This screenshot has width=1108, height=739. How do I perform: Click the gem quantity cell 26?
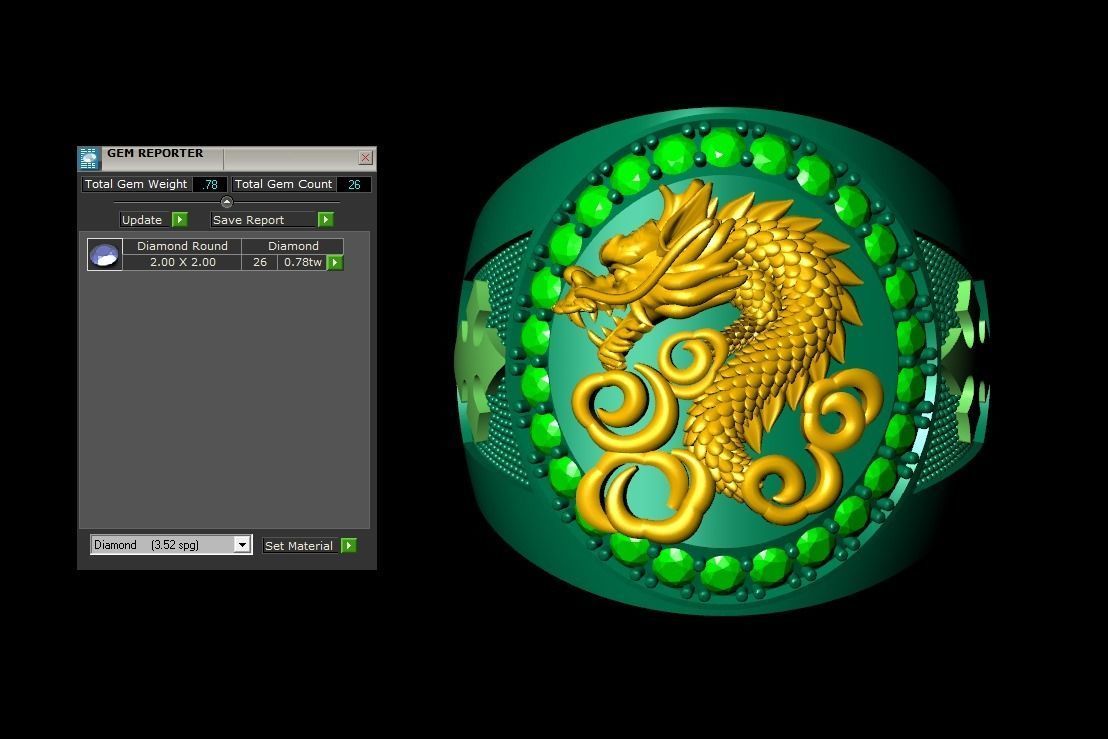point(260,262)
